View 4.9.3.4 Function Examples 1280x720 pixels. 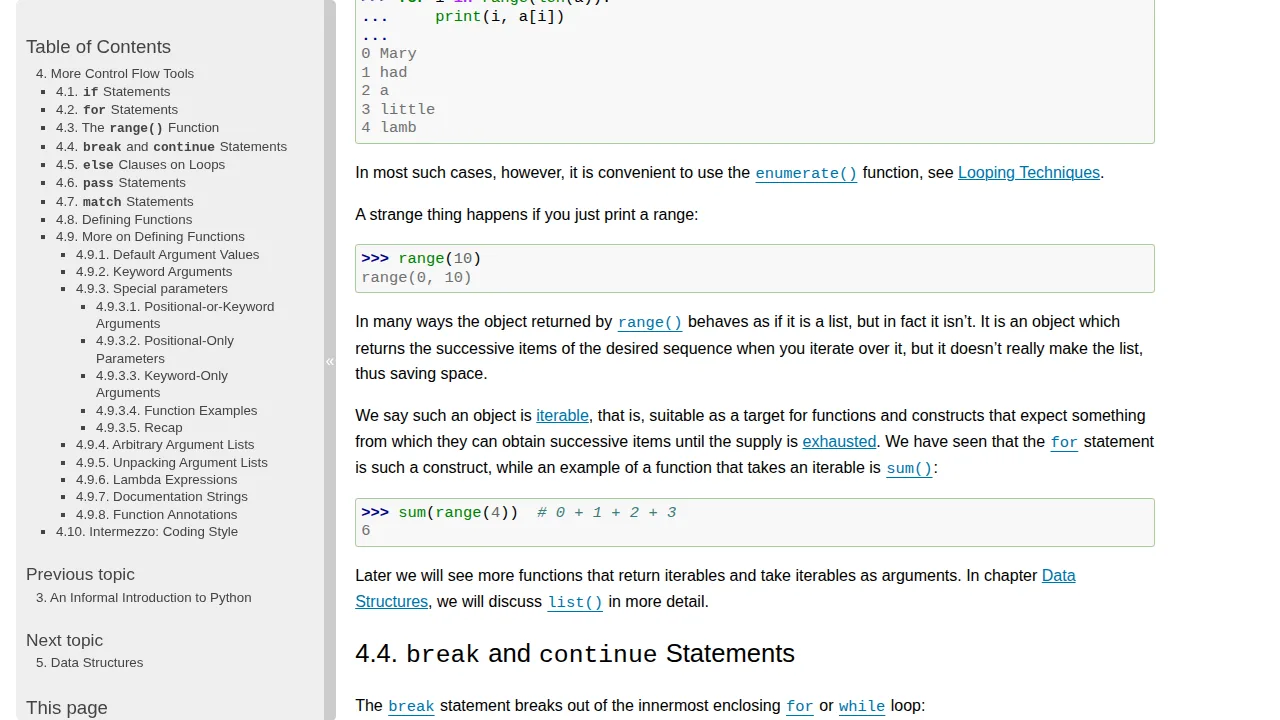176,411
